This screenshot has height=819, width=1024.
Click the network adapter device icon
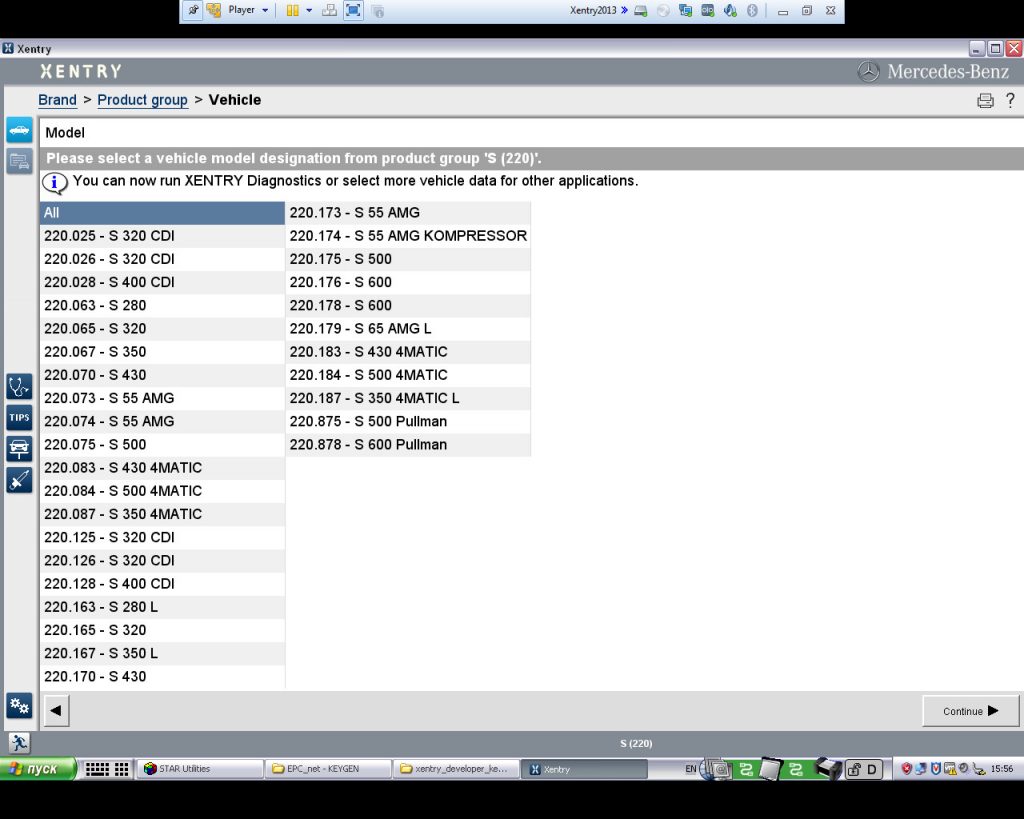click(x=685, y=10)
